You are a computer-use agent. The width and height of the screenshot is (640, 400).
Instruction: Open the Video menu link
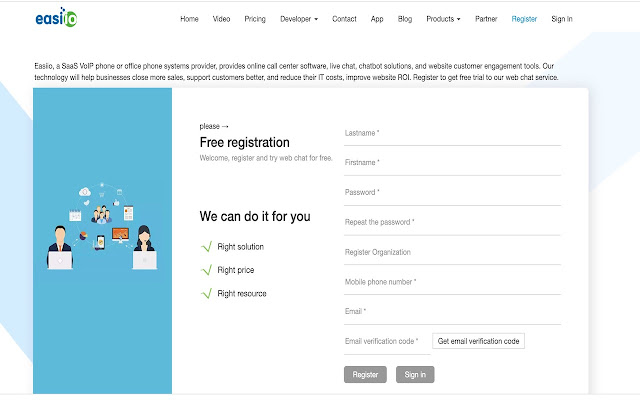(x=221, y=19)
